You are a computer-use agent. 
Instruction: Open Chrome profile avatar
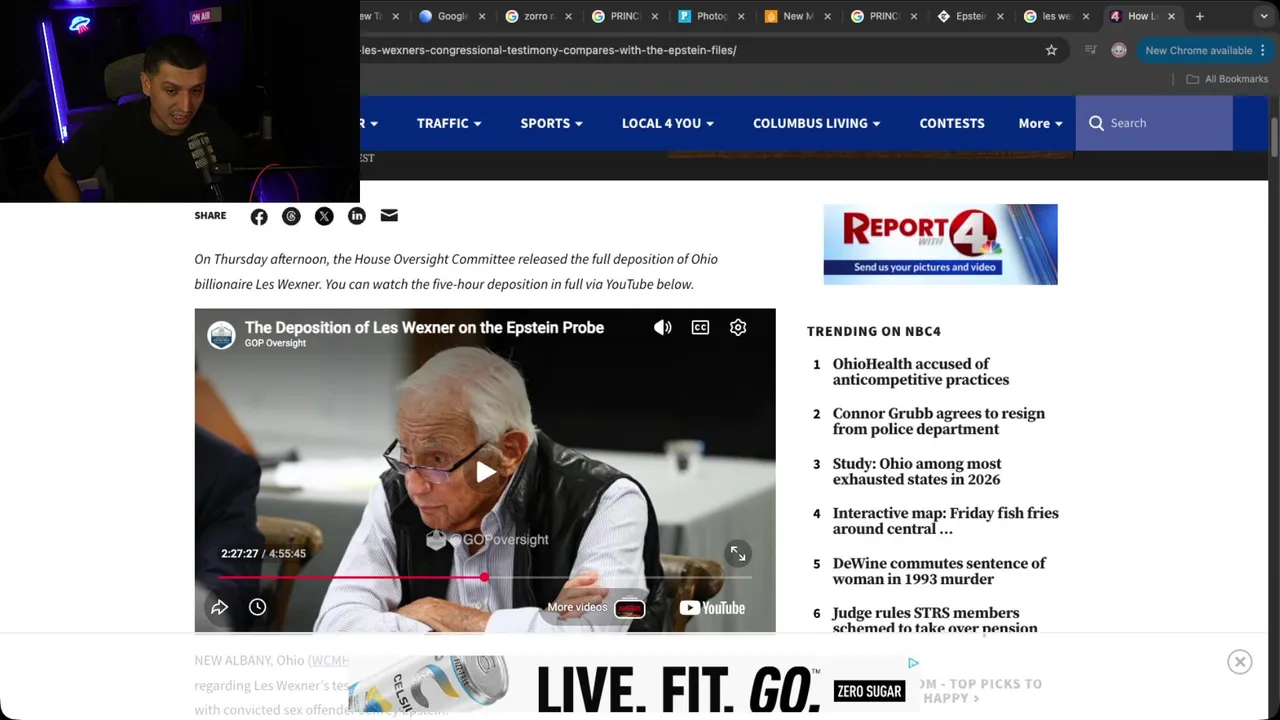1119,50
